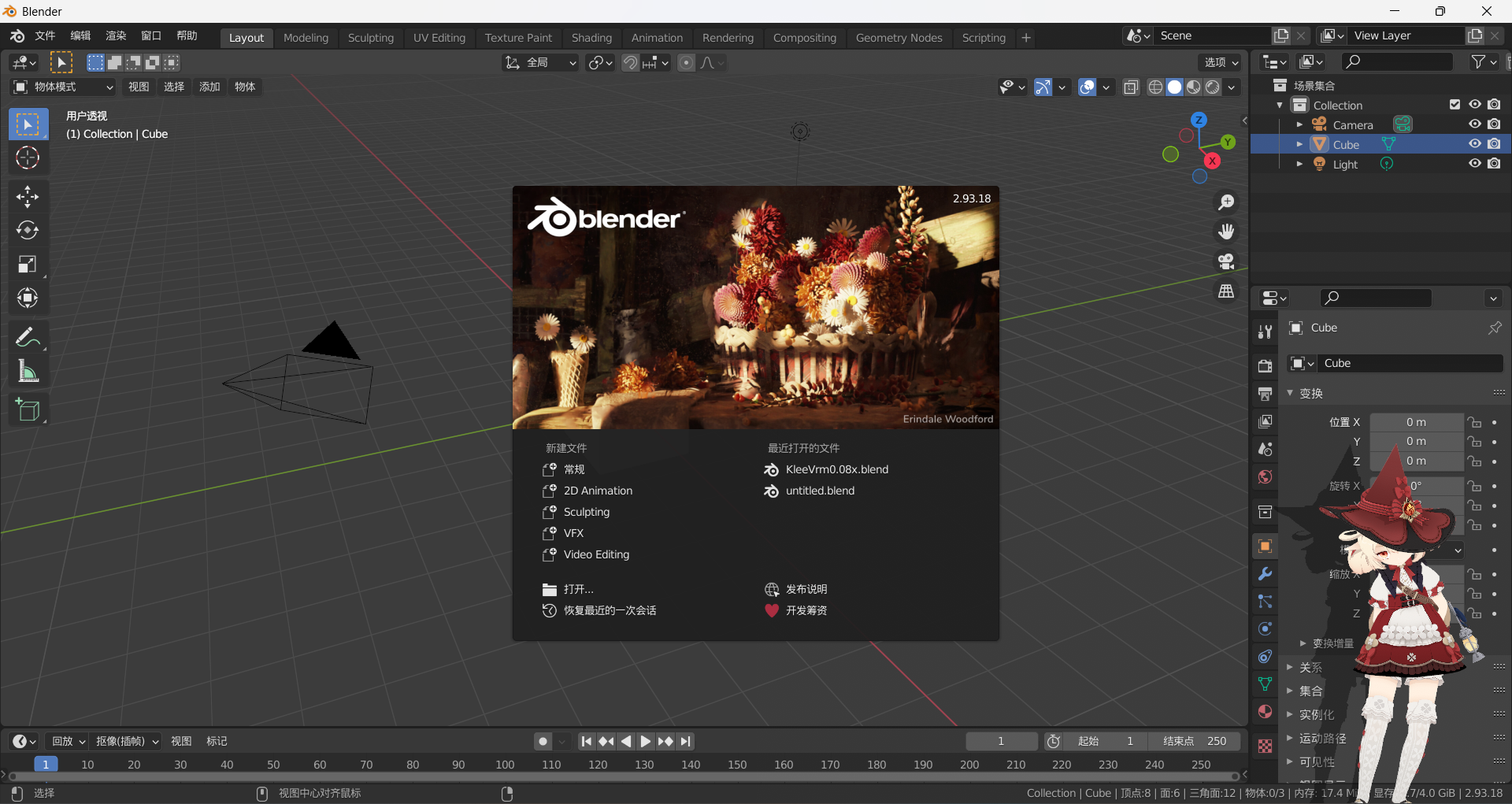The height and width of the screenshot is (804, 1512).
Task: Select the Scale tool
Action: (x=28, y=264)
